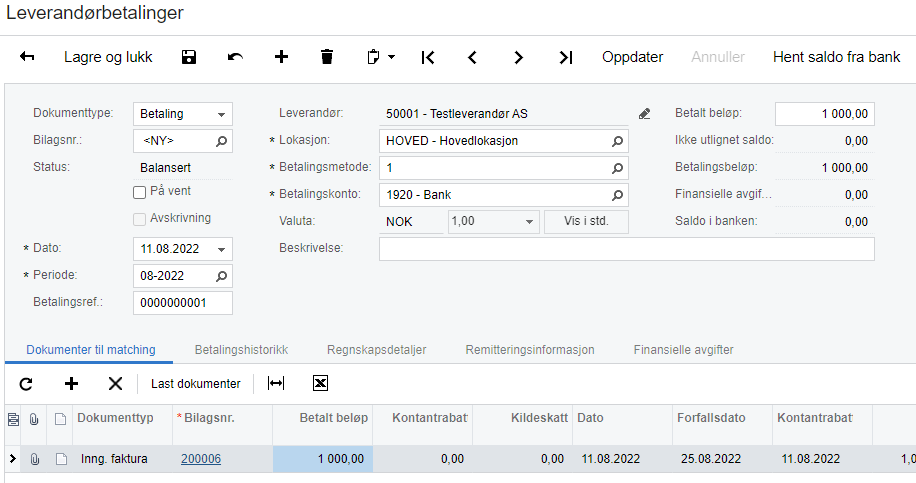This screenshot has height=483, width=916.
Task: Refresh the document matching grid
Action: (x=26, y=383)
